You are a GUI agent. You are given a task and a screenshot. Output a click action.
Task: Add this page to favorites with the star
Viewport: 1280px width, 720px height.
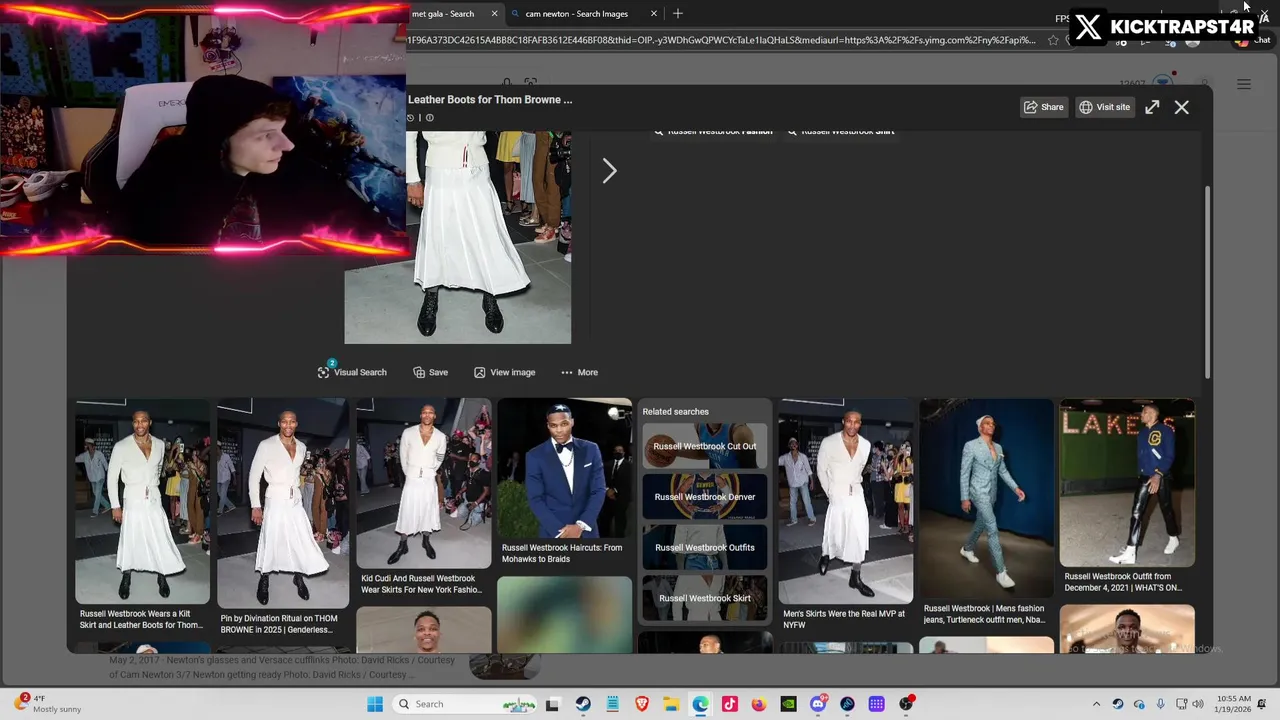[1053, 40]
